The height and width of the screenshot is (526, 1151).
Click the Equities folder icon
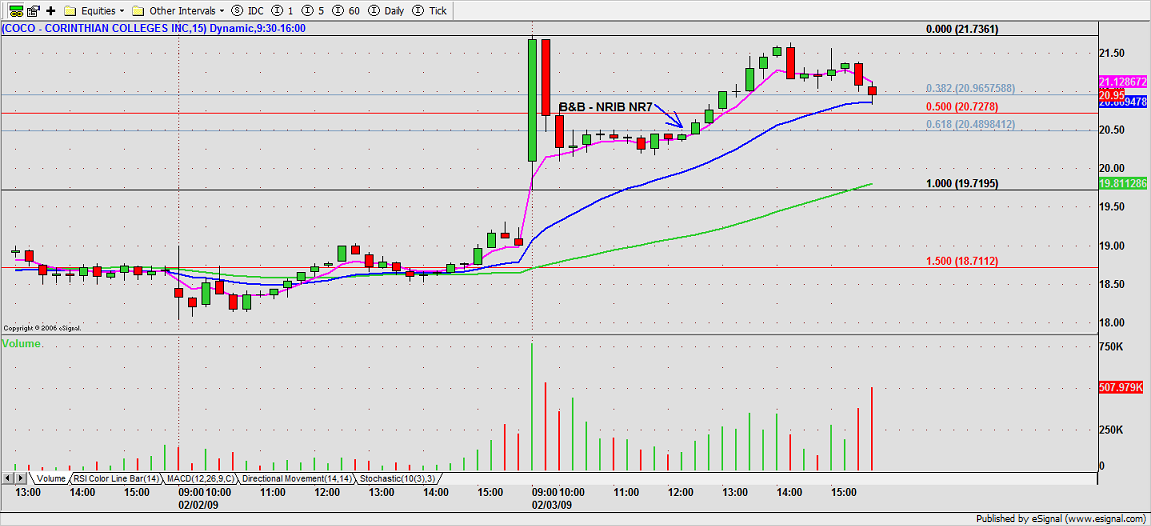(x=70, y=11)
